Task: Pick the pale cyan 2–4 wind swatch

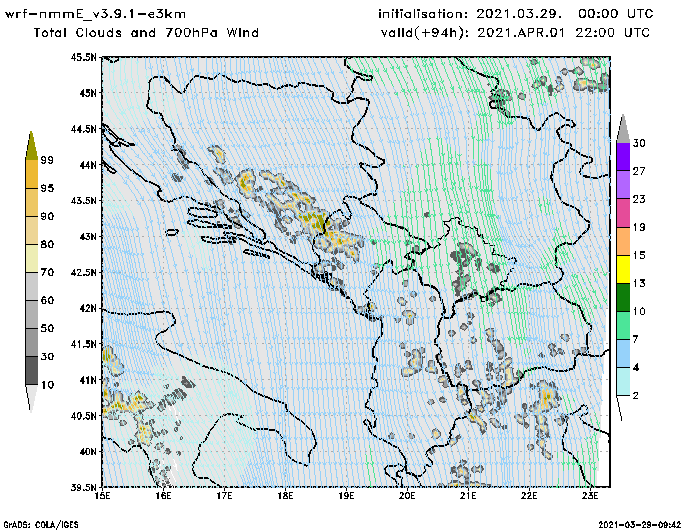Action: pos(623,381)
